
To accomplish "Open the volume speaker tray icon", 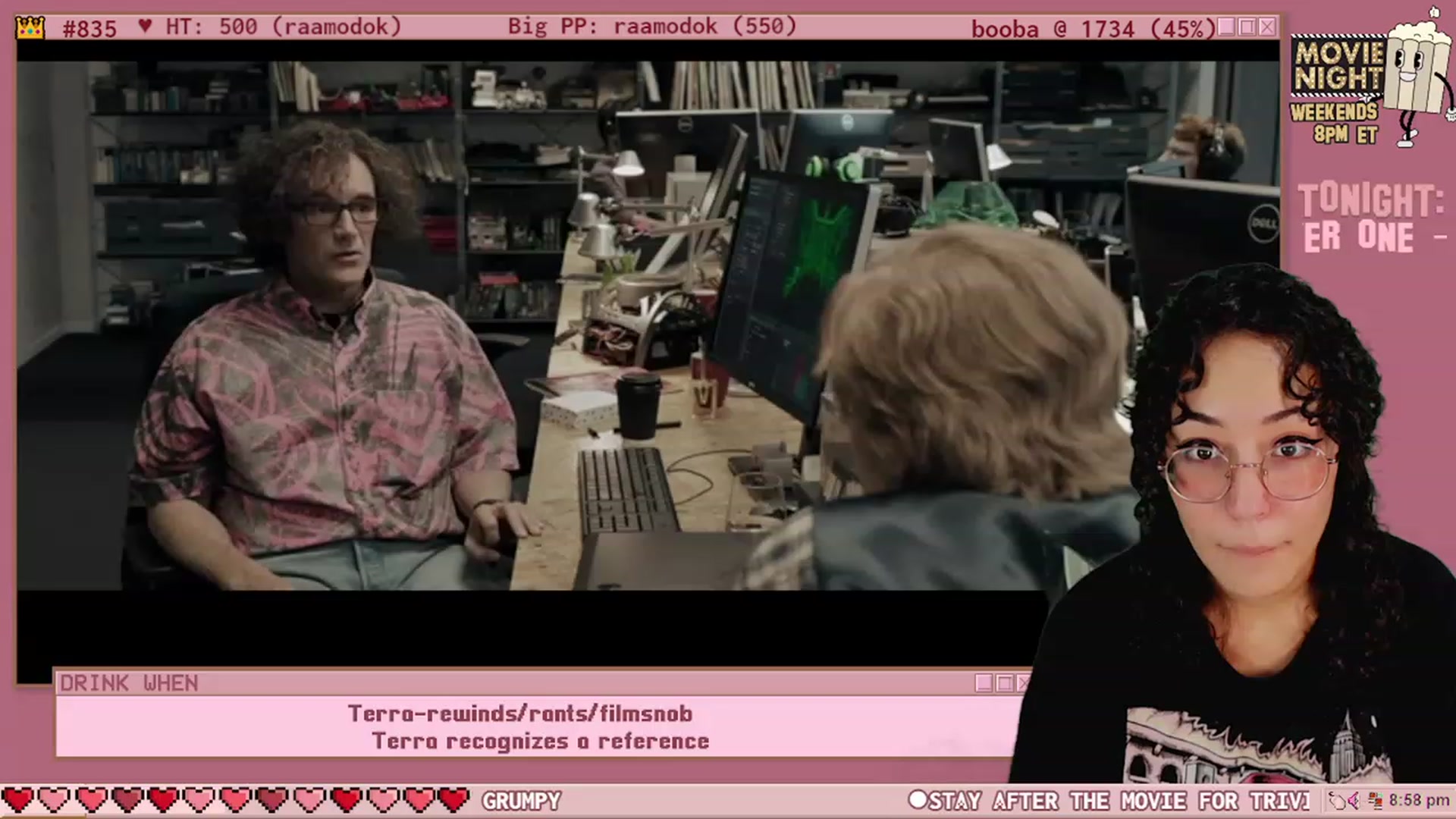I will (x=1354, y=801).
